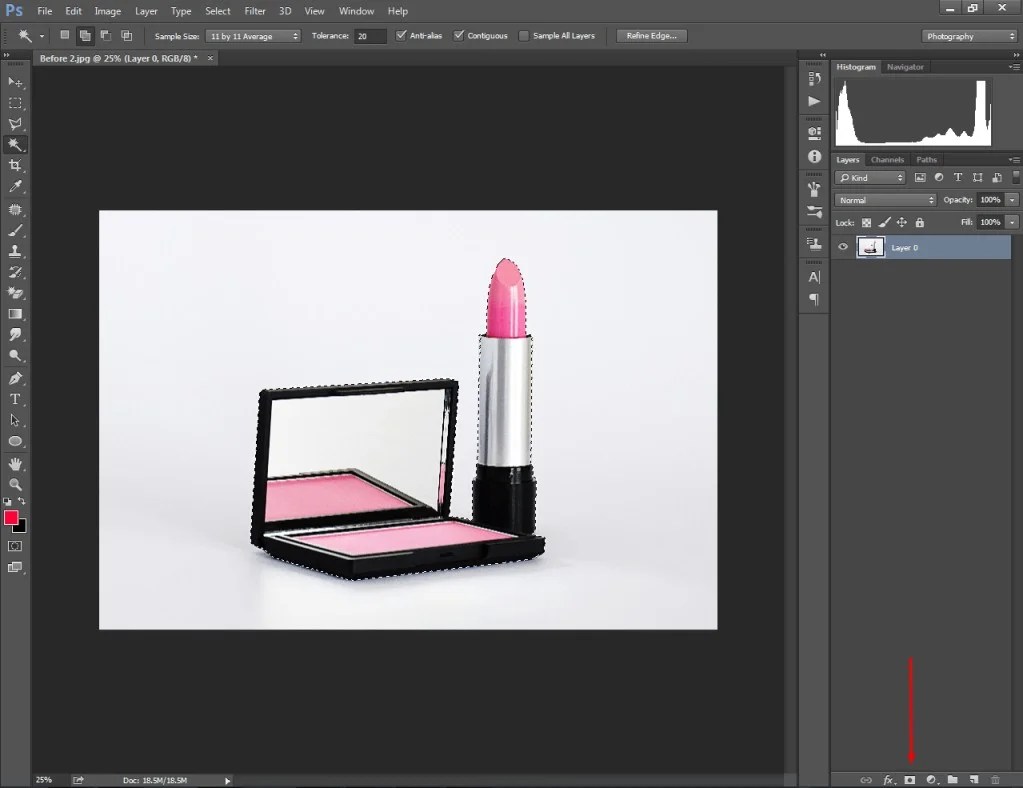The width and height of the screenshot is (1023, 788).
Task: Select the Polygonal Lasso tool
Action: (15, 124)
